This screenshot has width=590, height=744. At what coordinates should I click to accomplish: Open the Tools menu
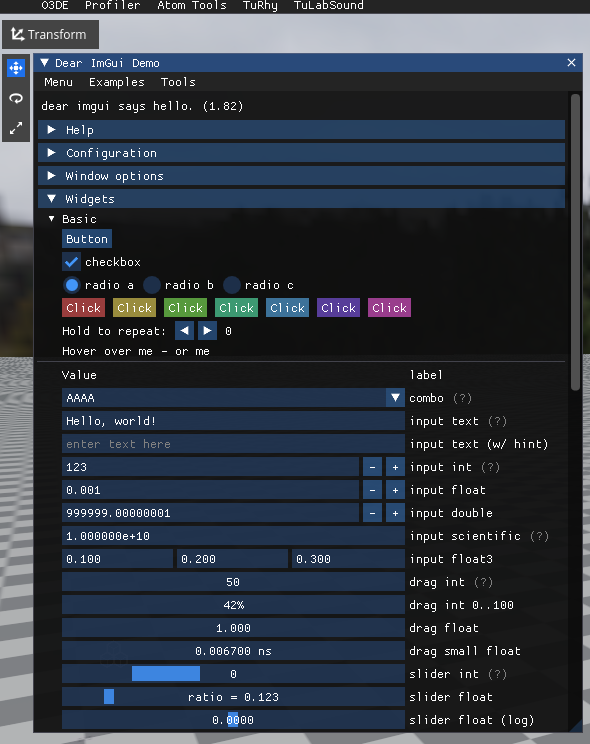coord(178,82)
